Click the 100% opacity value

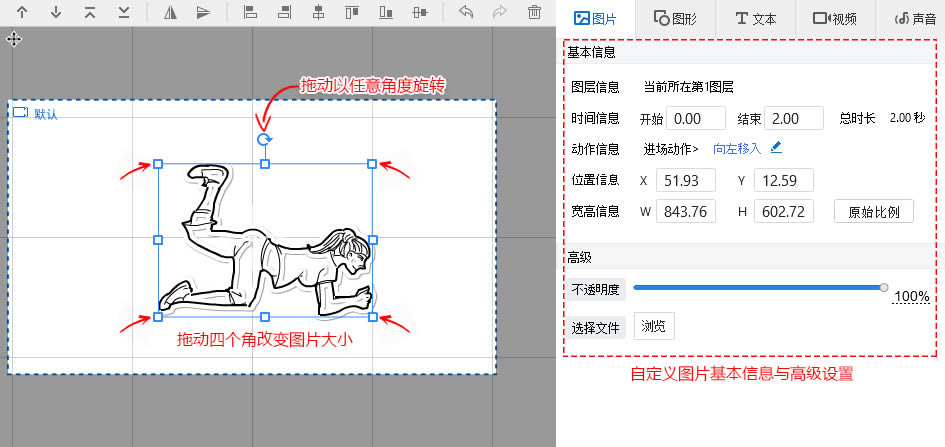[911, 296]
